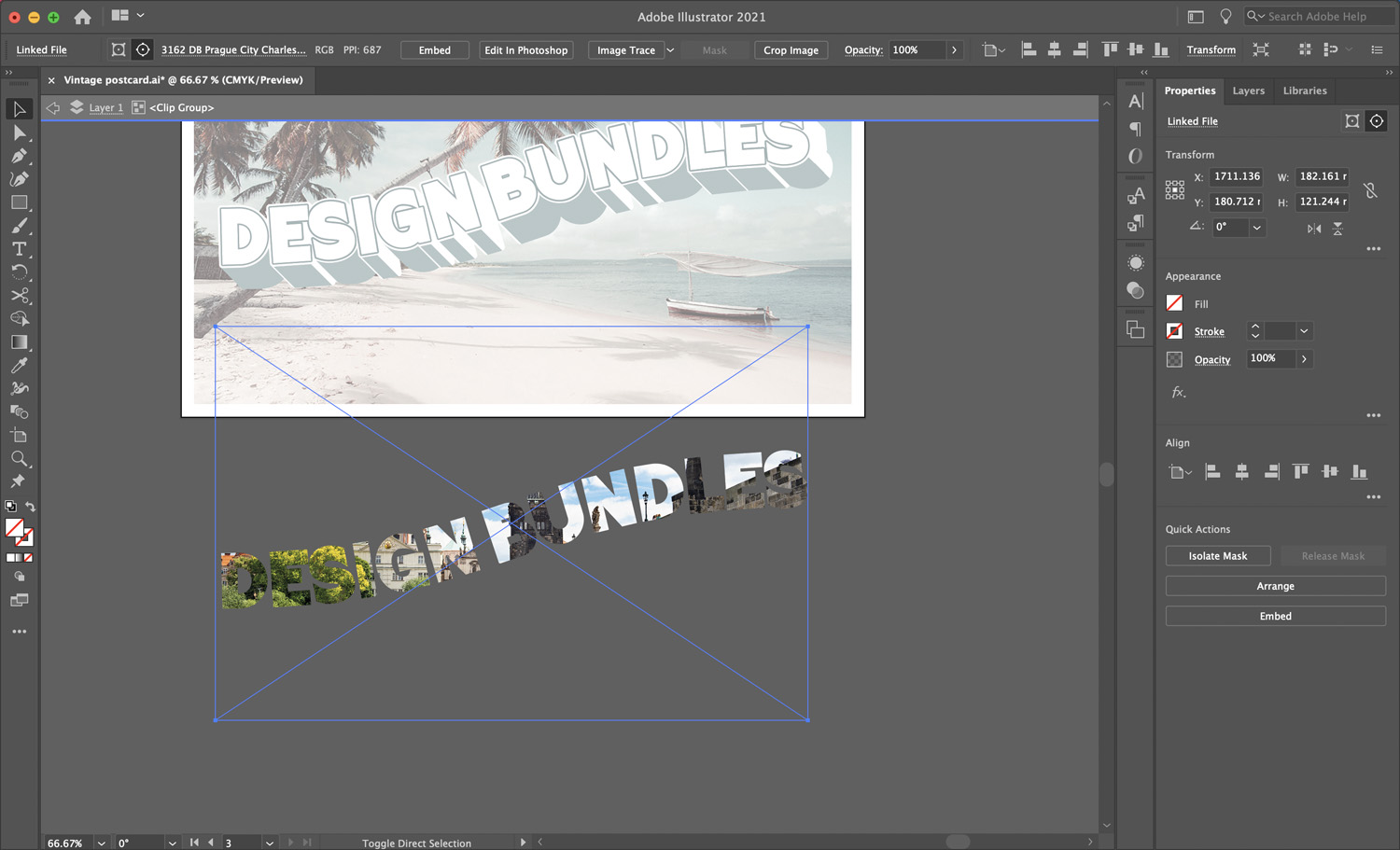Click Flip Horizontally icon in Transform
Viewport: 1400px width, 850px height.
[1314, 229]
